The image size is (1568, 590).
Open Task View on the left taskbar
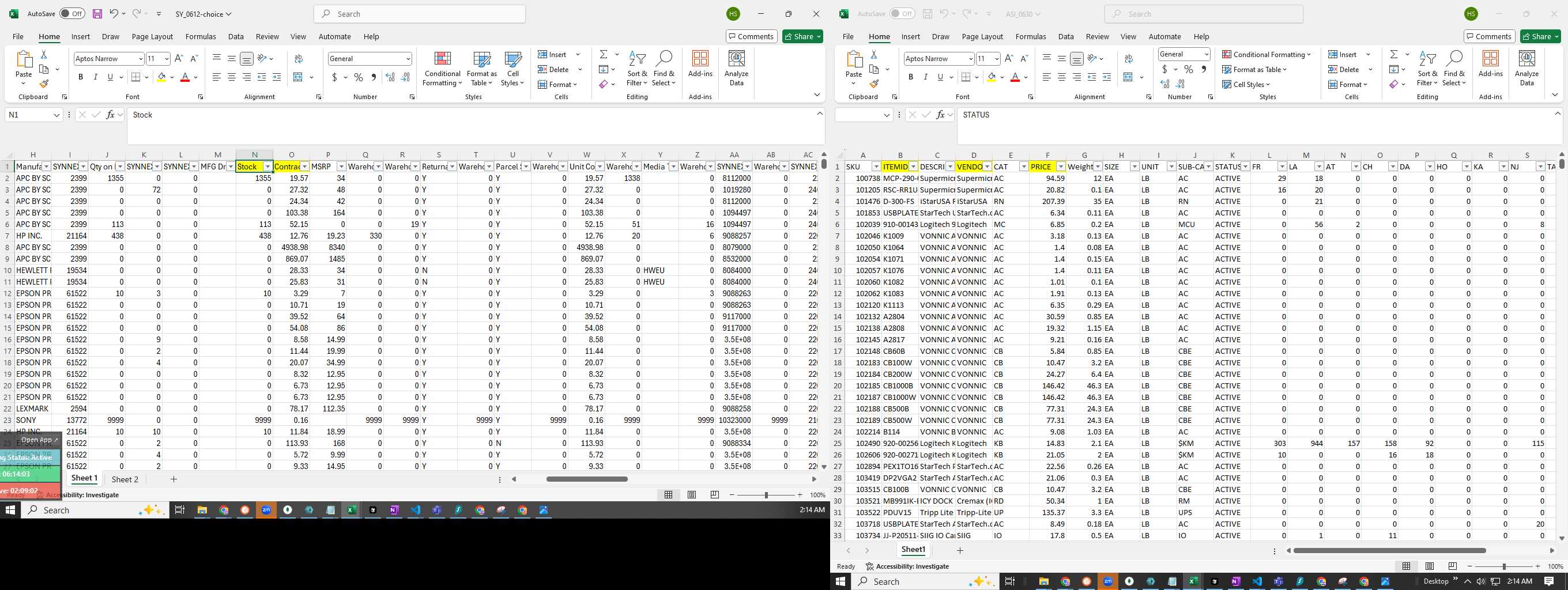pos(179,510)
